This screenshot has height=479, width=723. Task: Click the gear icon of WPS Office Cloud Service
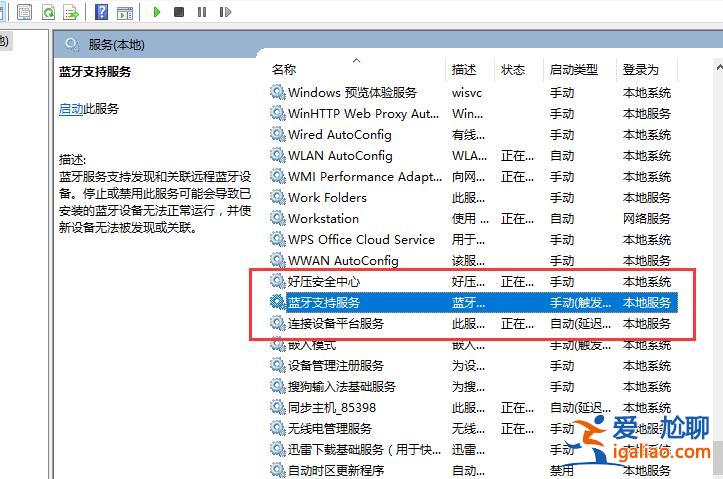click(x=278, y=239)
